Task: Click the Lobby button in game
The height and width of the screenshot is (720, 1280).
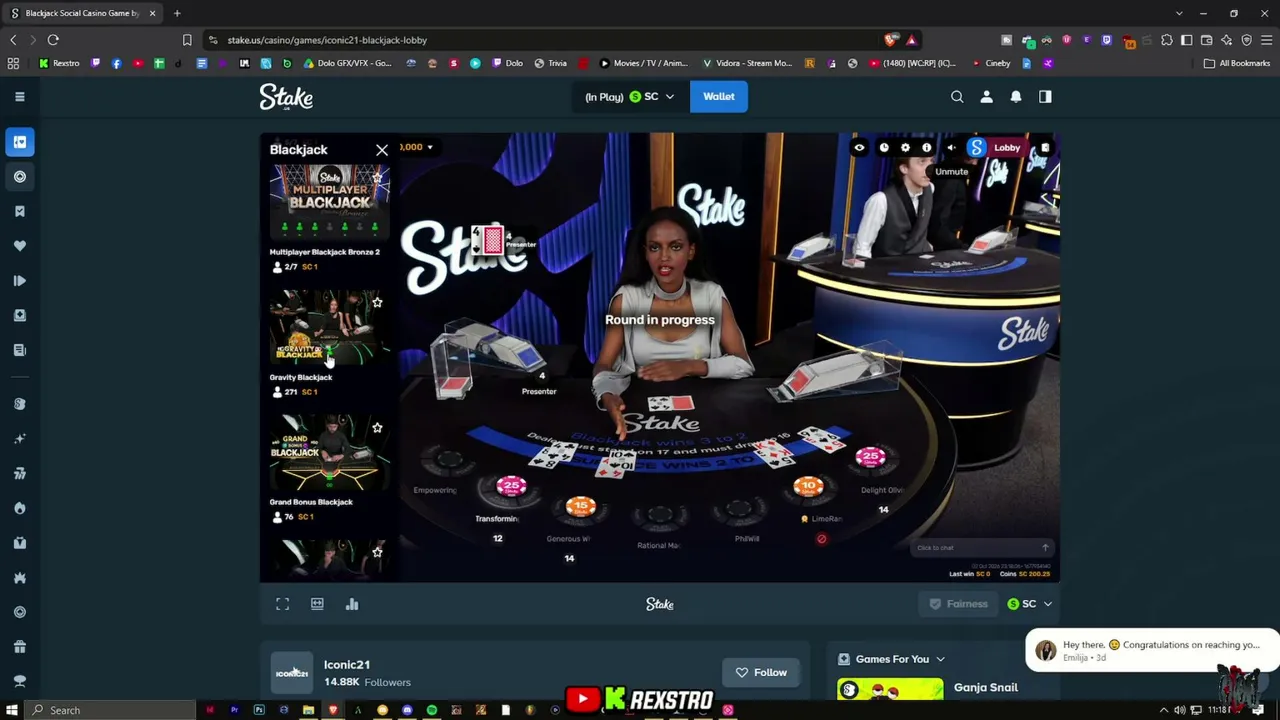Action: click(x=1007, y=148)
